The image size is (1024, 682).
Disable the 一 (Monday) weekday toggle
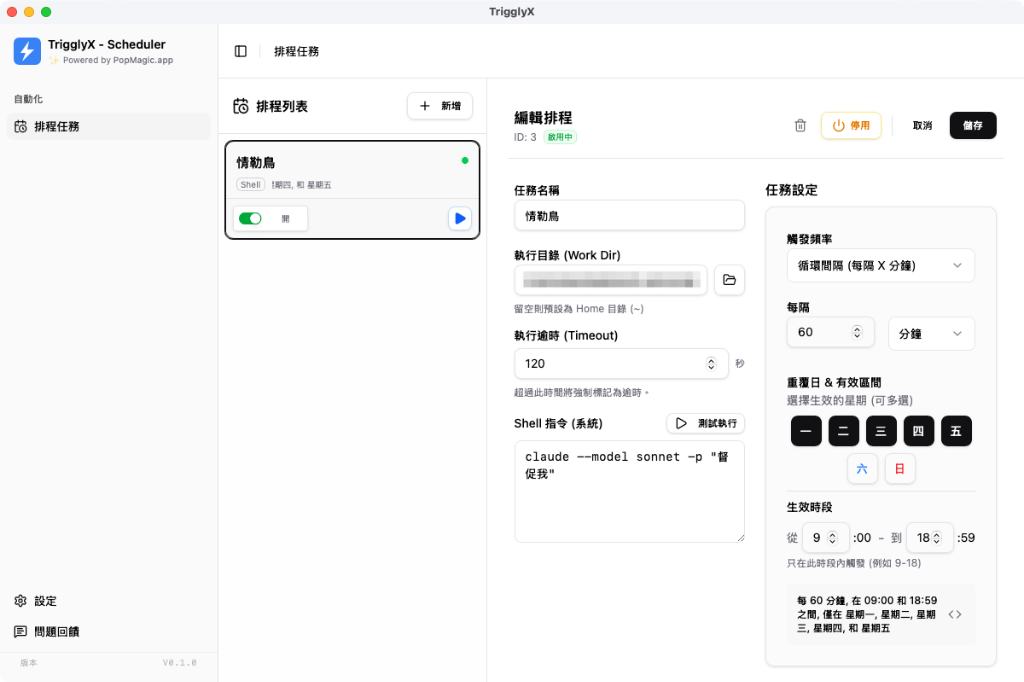(805, 430)
